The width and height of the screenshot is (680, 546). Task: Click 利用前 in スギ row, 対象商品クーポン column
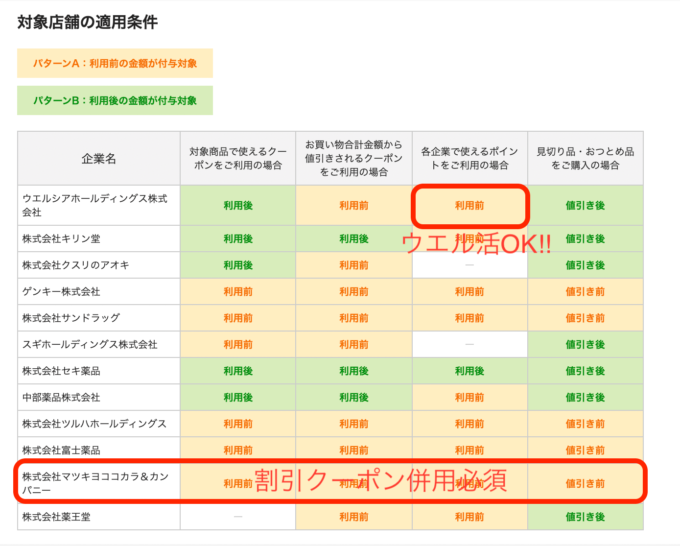click(x=238, y=344)
